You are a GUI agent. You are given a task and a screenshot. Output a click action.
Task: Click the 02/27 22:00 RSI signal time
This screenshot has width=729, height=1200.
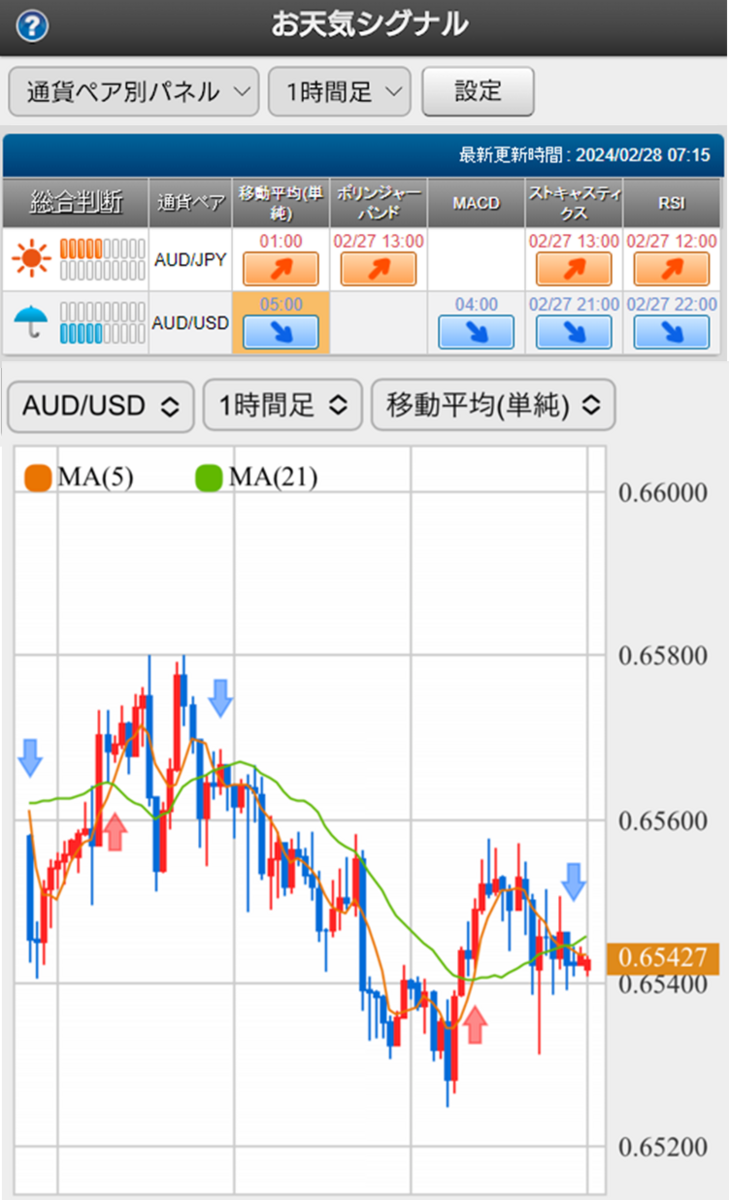pos(672,304)
